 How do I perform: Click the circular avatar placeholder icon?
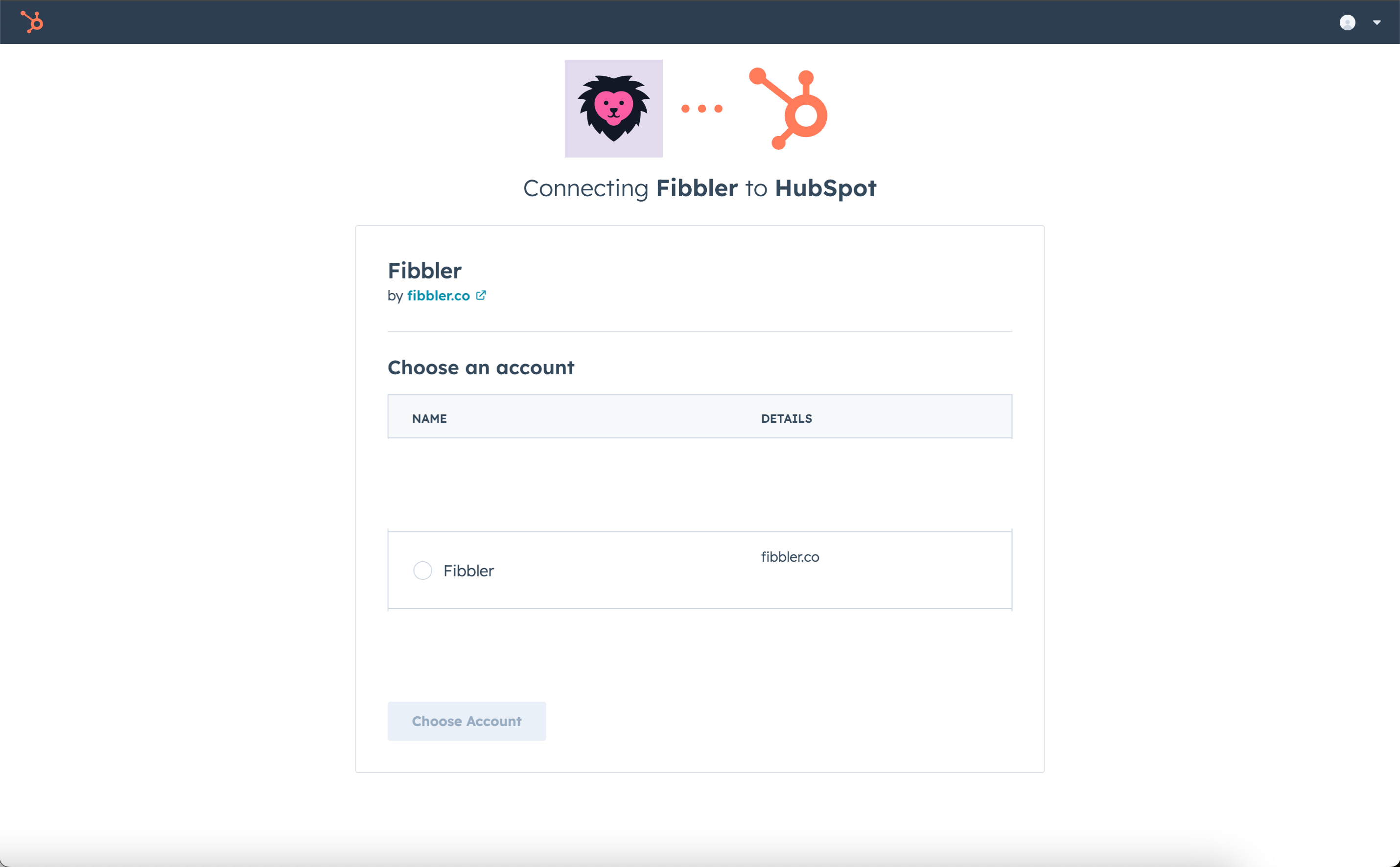(x=1347, y=22)
